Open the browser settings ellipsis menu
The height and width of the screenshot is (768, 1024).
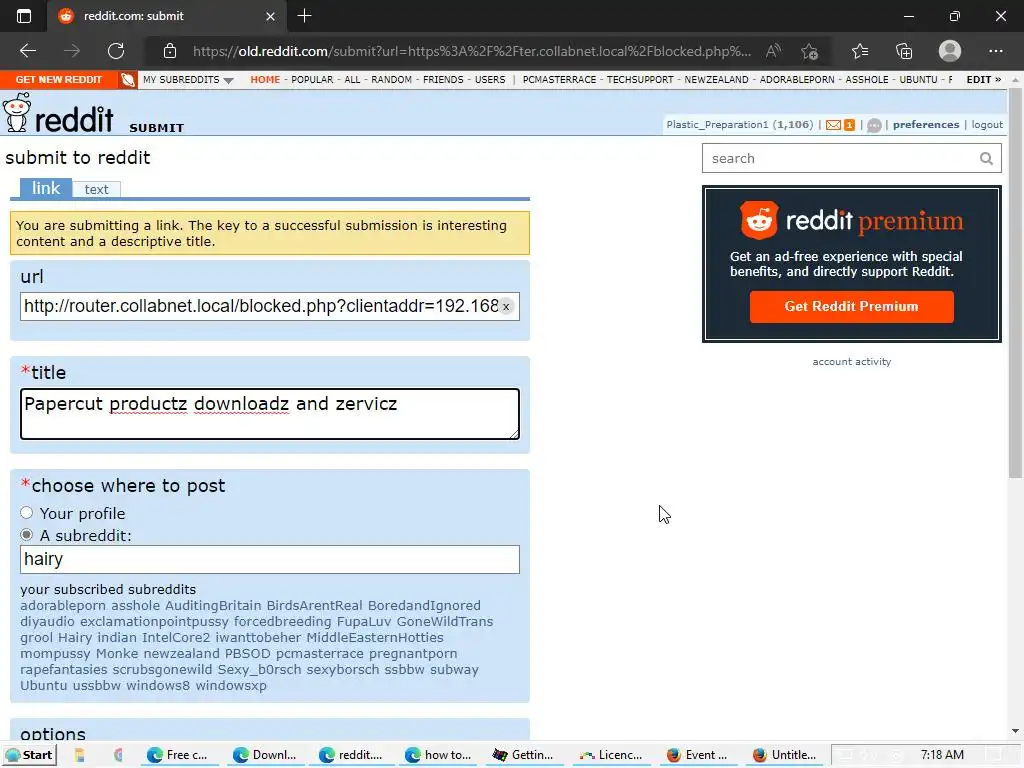(995, 51)
